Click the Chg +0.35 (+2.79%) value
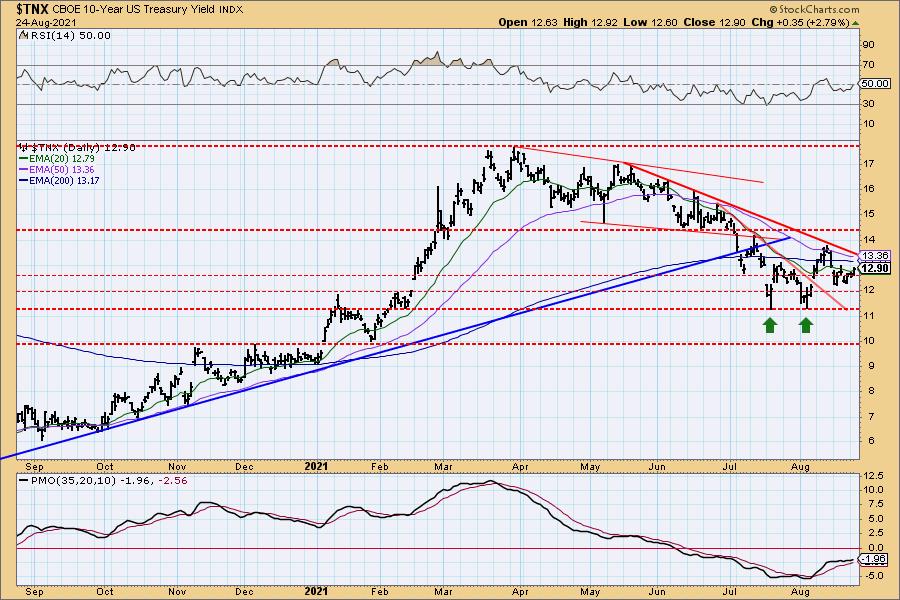This screenshot has width=900, height=600. coord(800,22)
